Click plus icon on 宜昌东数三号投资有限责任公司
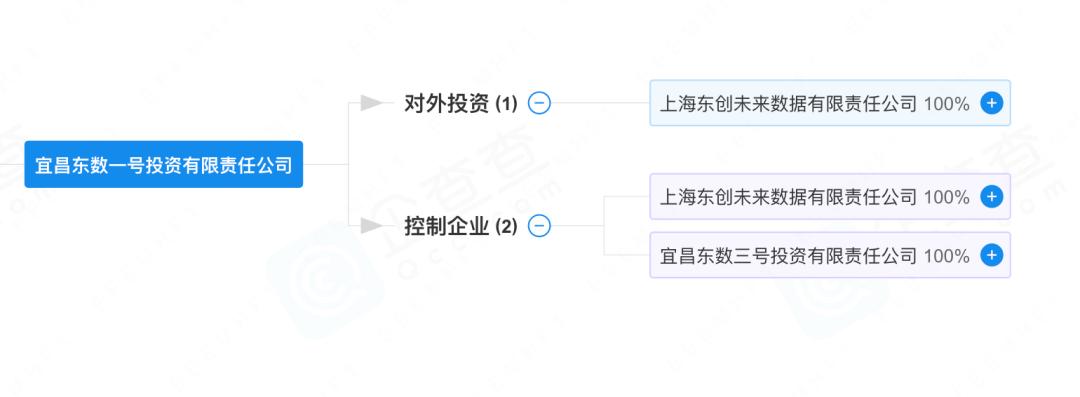1080x397 pixels. point(991,256)
